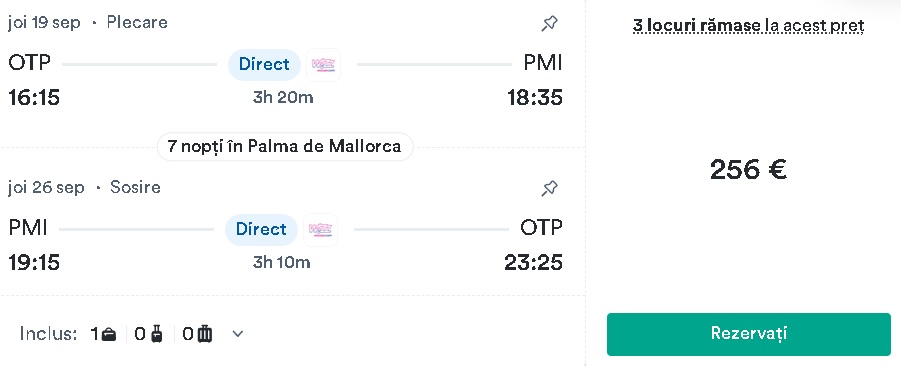Pin the return flight on 26 sep
Image resolution: width=901 pixels, height=366 pixels.
click(x=549, y=188)
